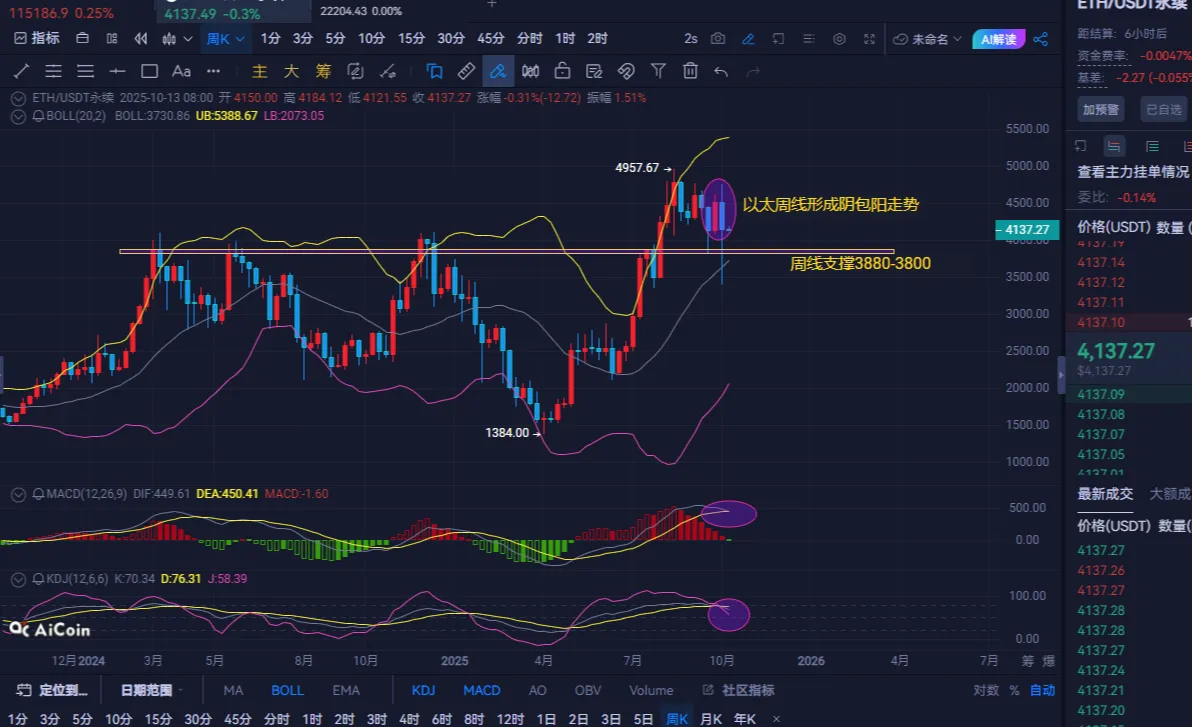Collapse the ETH/USDT永续 legend row
Screen dimensions: 1193x727
[18, 98]
